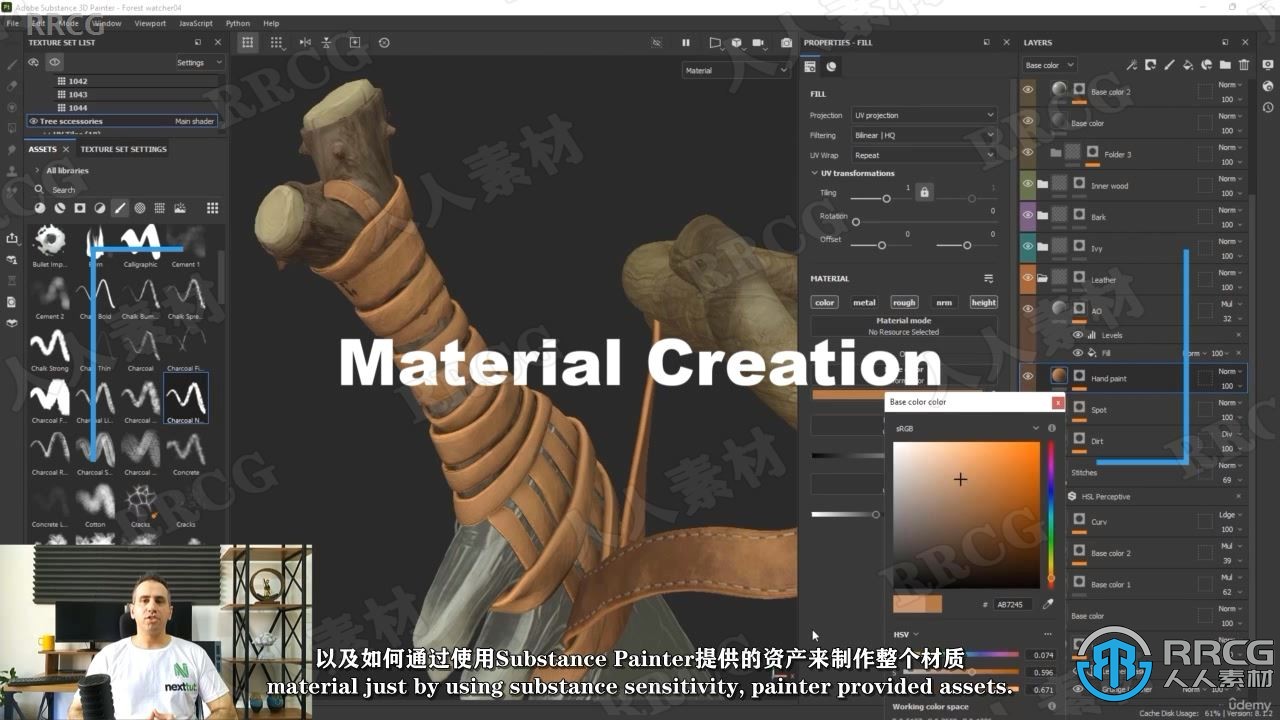Screen dimensions: 1280x720
Task: Hide the Leather folder layer
Action: 1027,278
